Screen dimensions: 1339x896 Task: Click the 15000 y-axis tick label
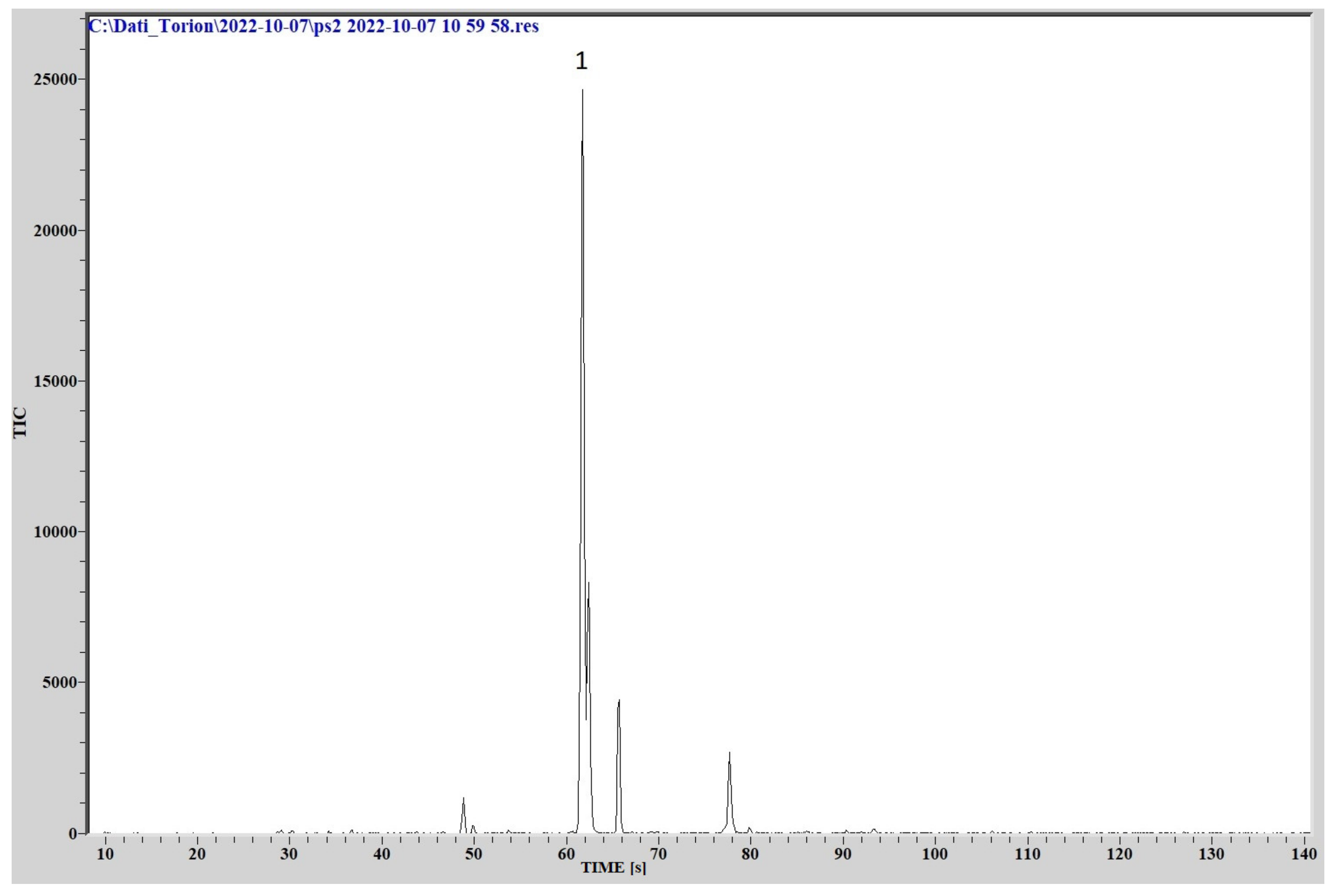pos(56,381)
